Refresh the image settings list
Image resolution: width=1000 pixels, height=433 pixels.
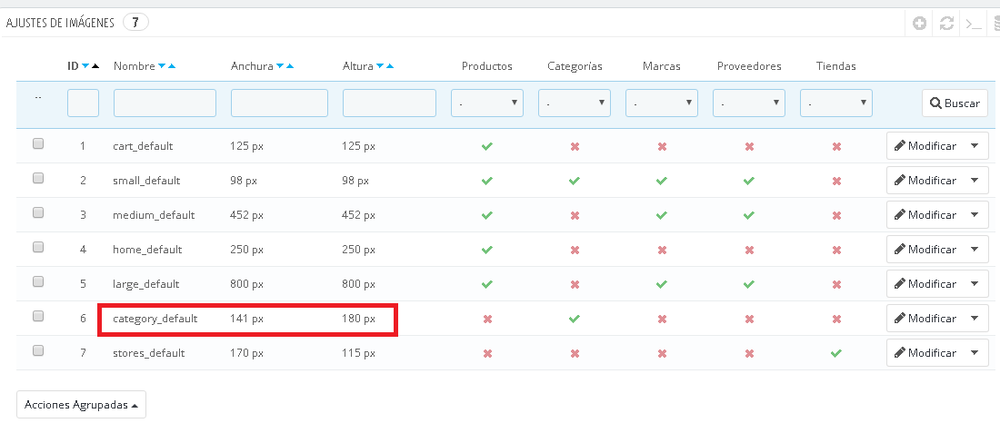tap(946, 24)
